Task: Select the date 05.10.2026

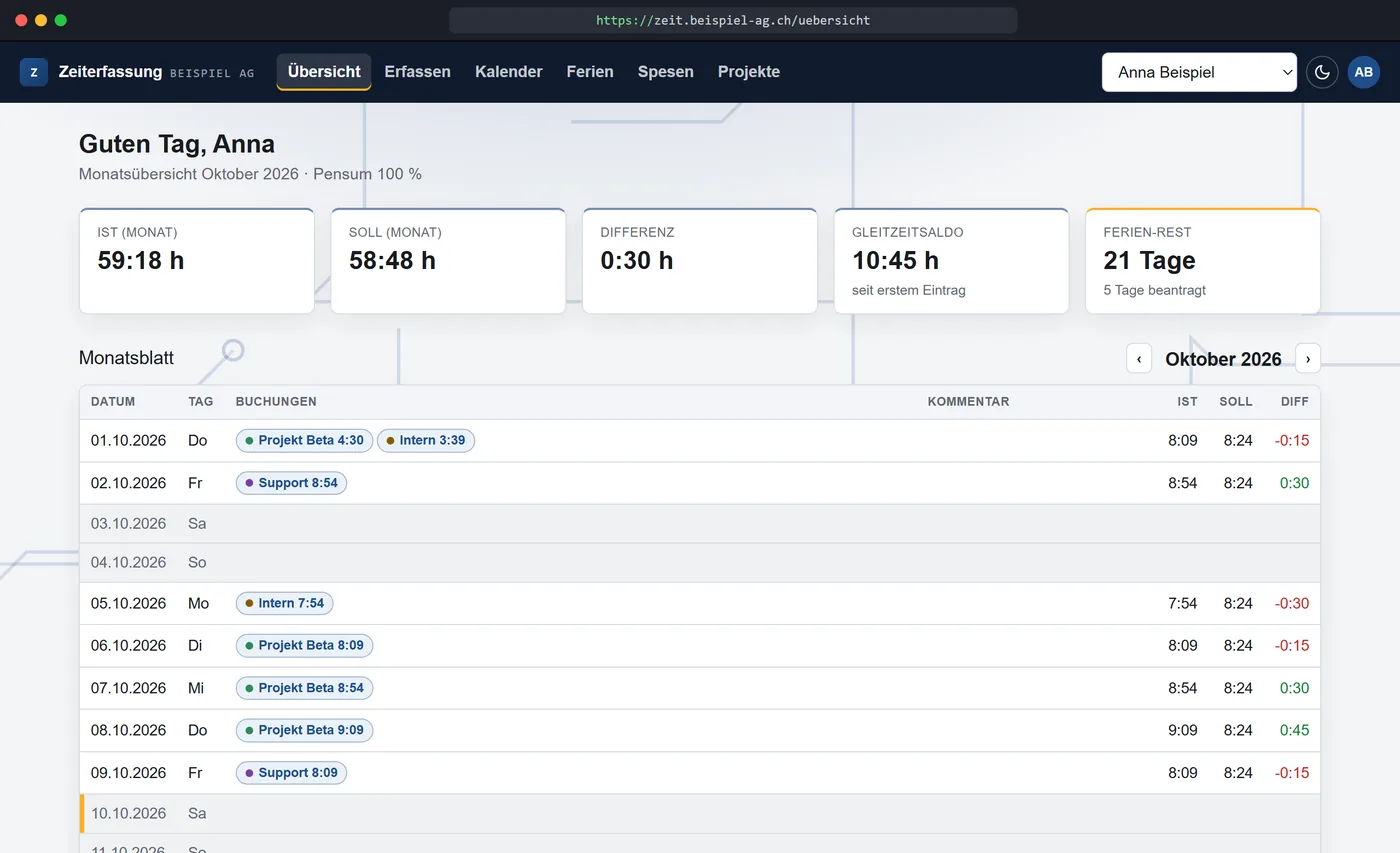Action: tap(128, 603)
